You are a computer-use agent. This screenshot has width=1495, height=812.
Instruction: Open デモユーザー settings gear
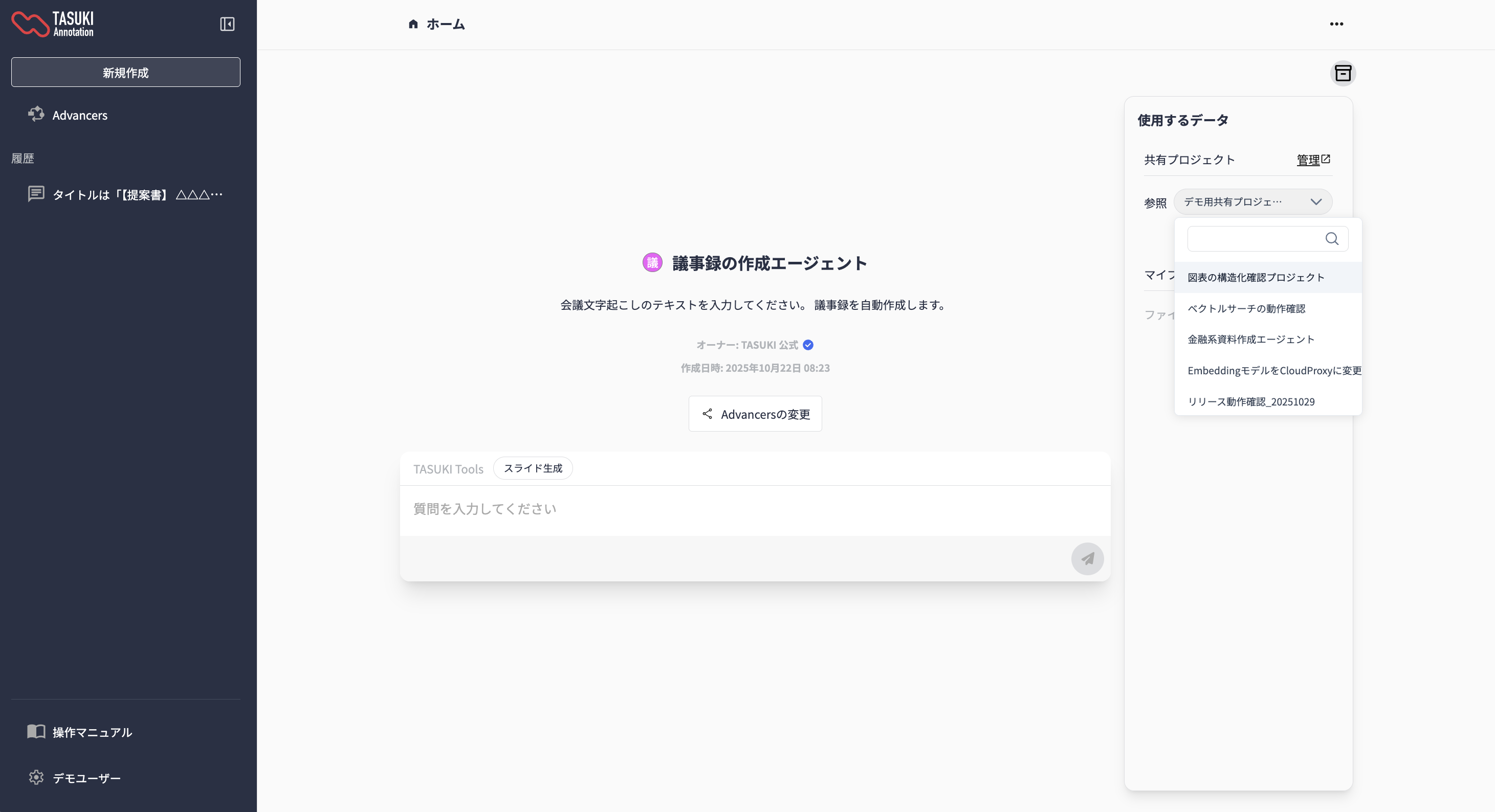coord(36,777)
